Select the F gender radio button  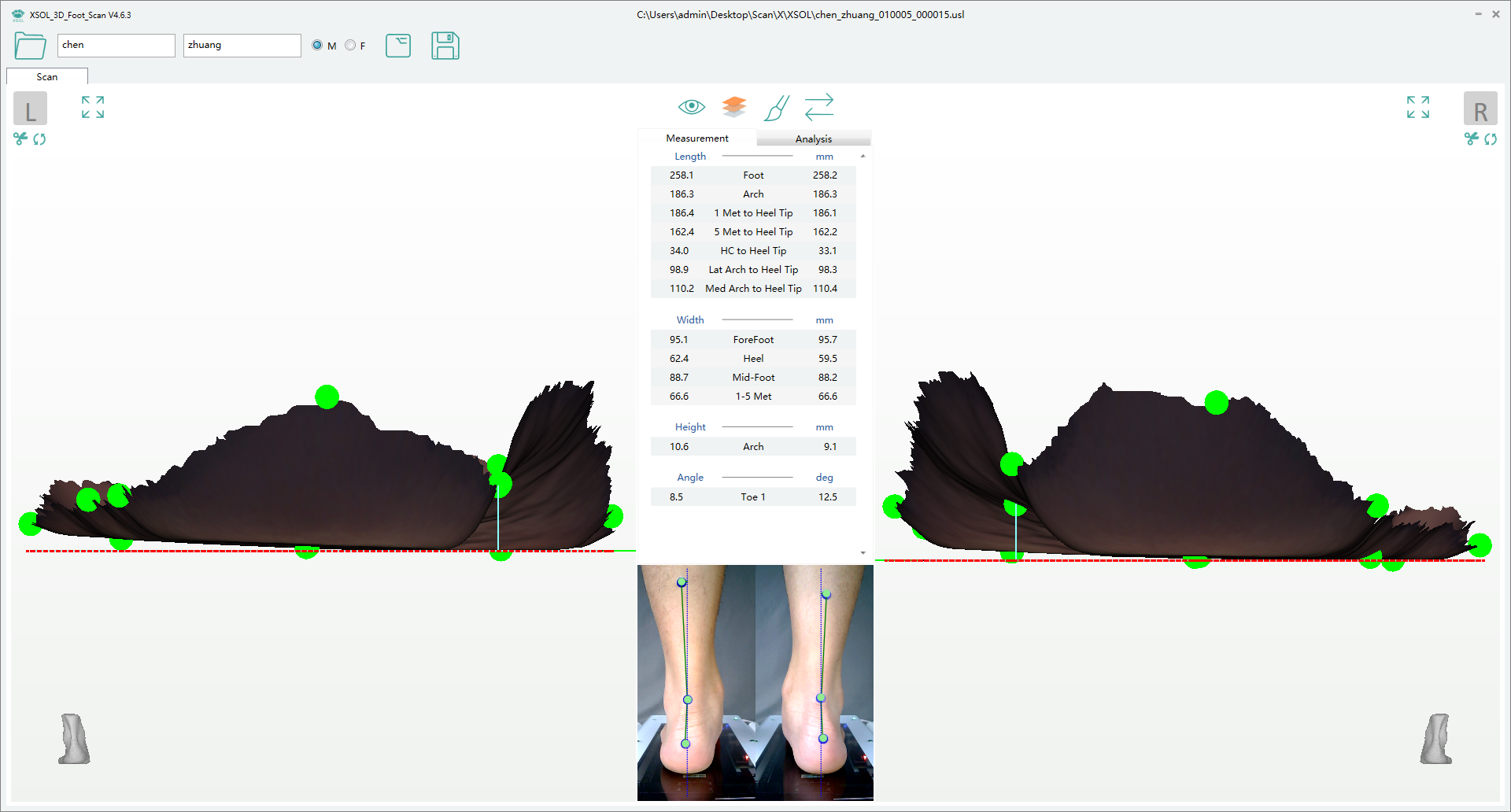click(x=350, y=46)
